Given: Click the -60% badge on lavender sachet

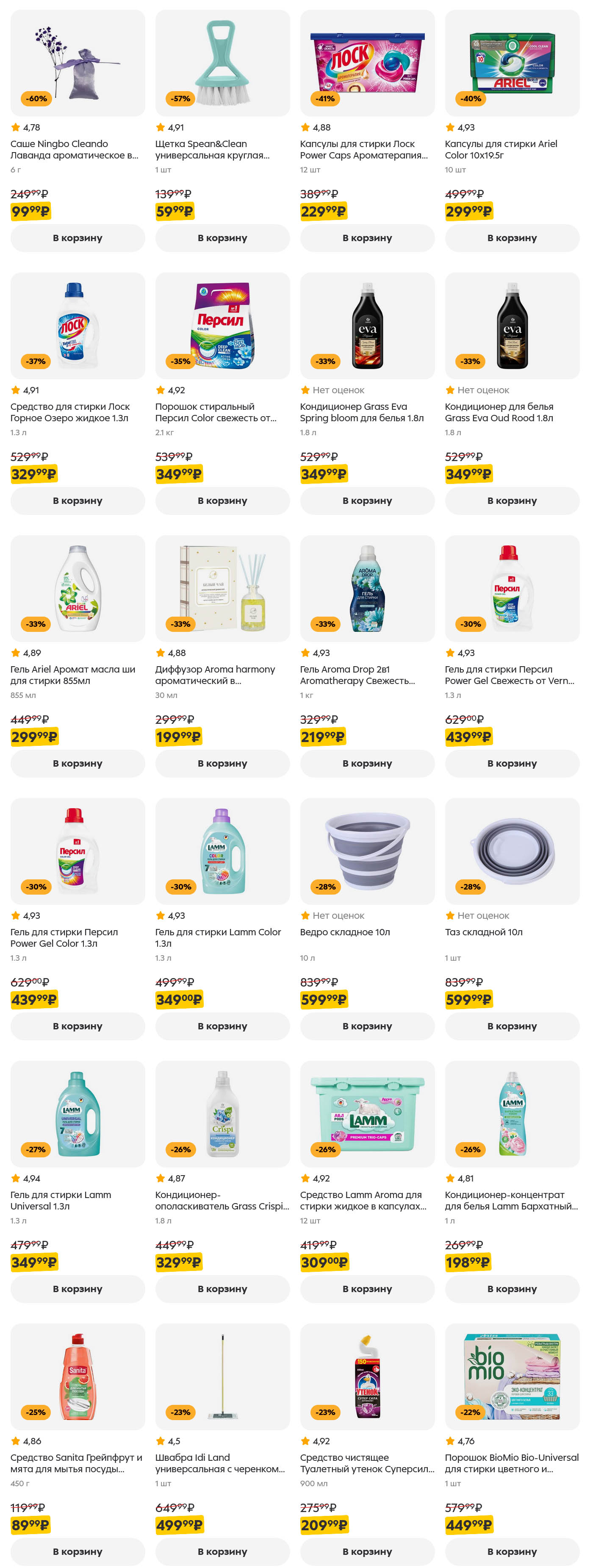Looking at the screenshot, I should tap(36, 99).
